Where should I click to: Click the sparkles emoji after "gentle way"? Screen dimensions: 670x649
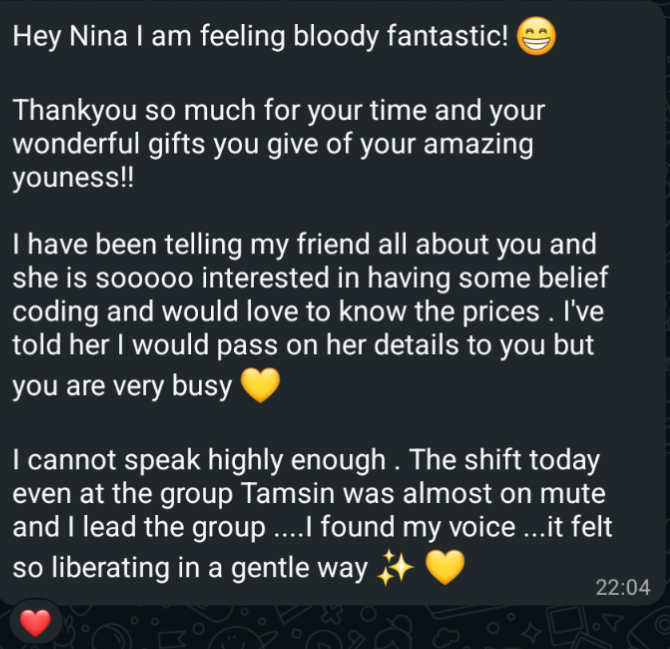tap(396, 569)
